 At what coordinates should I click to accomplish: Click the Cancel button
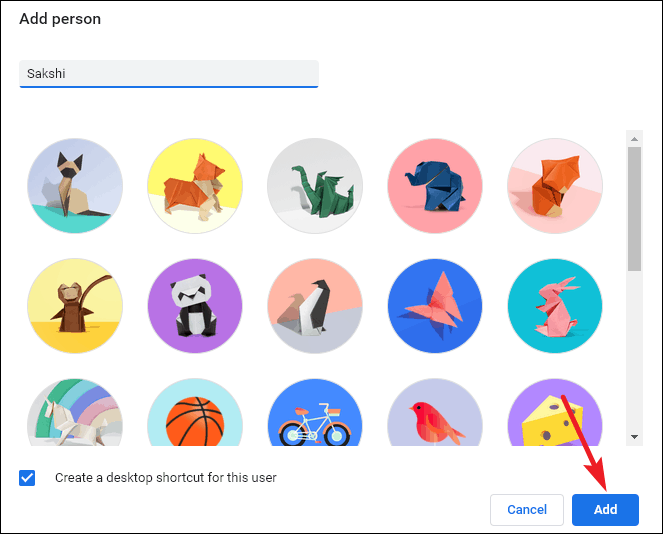click(x=527, y=509)
